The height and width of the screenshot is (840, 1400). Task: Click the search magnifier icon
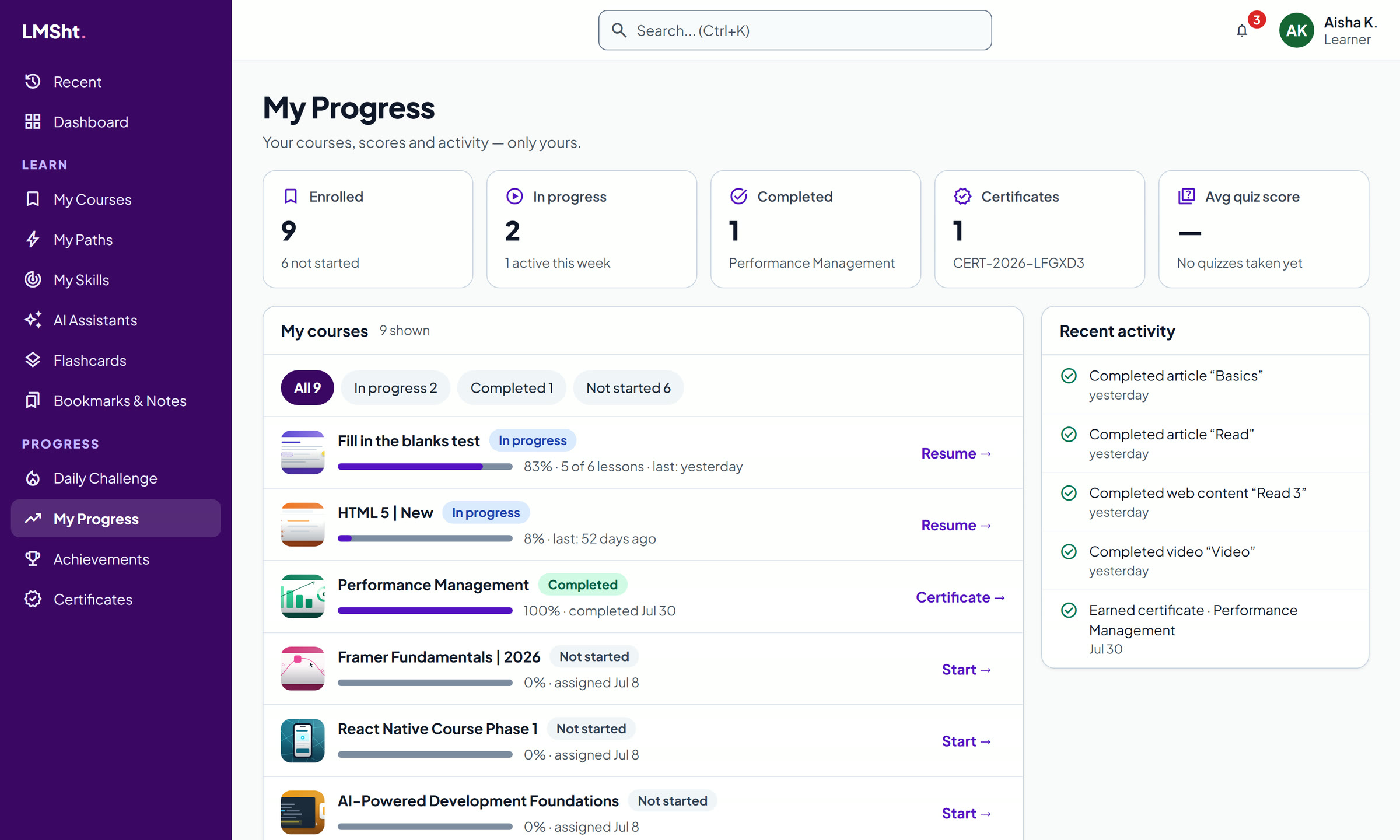pos(619,30)
